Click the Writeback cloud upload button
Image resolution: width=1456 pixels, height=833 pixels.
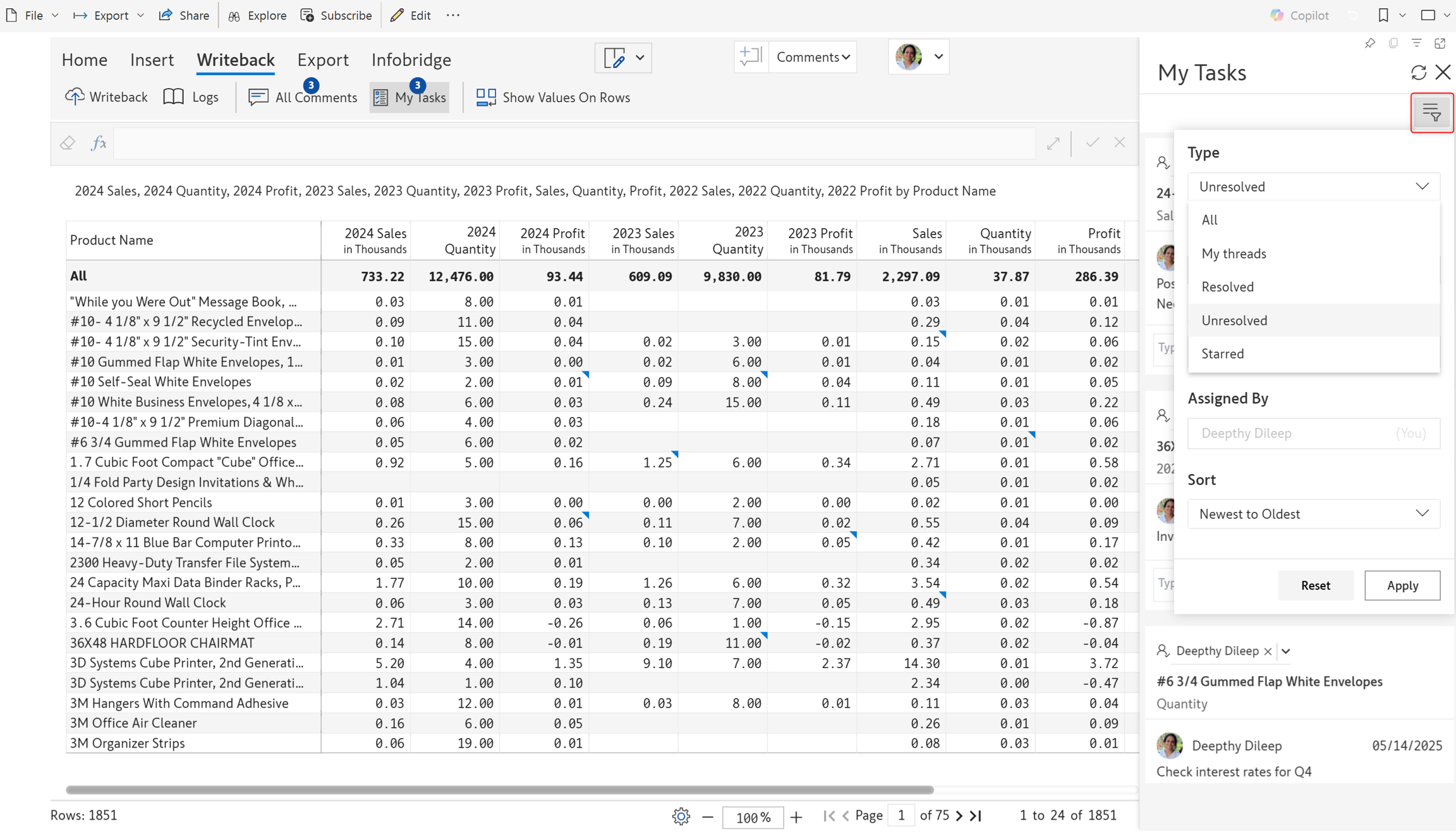point(106,97)
